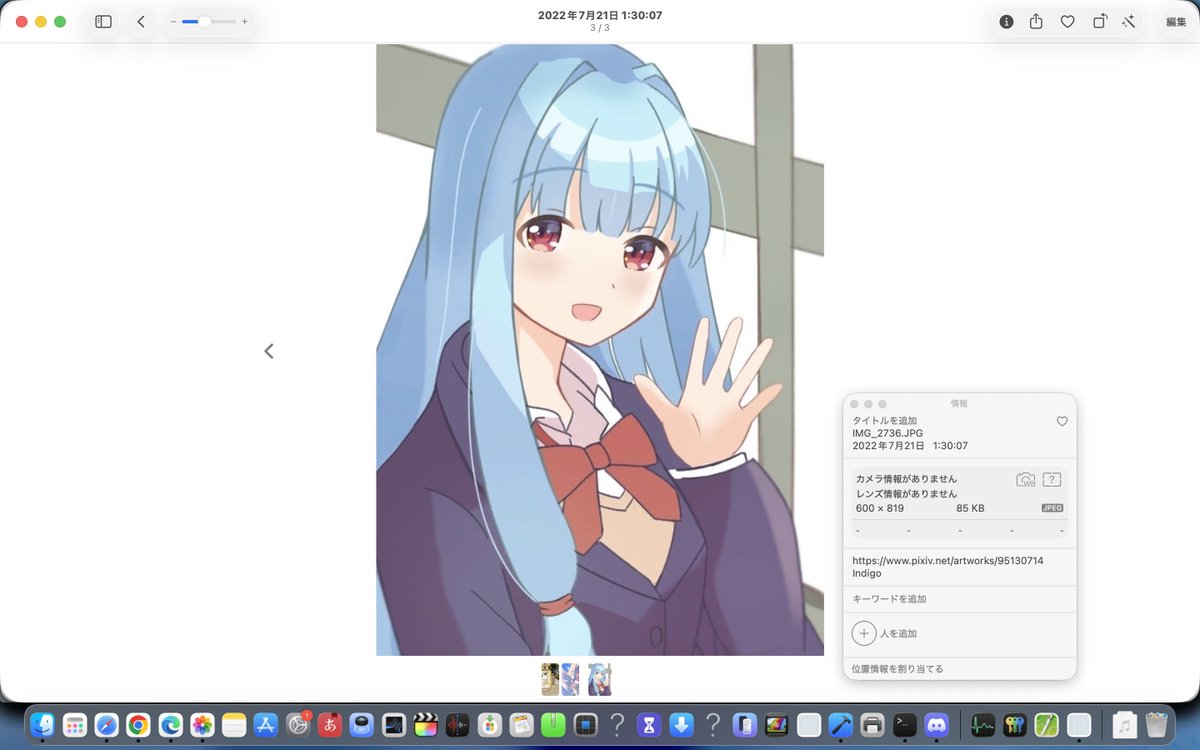1200x750 pixels.
Task: Click the plus circle to add person
Action: click(864, 633)
